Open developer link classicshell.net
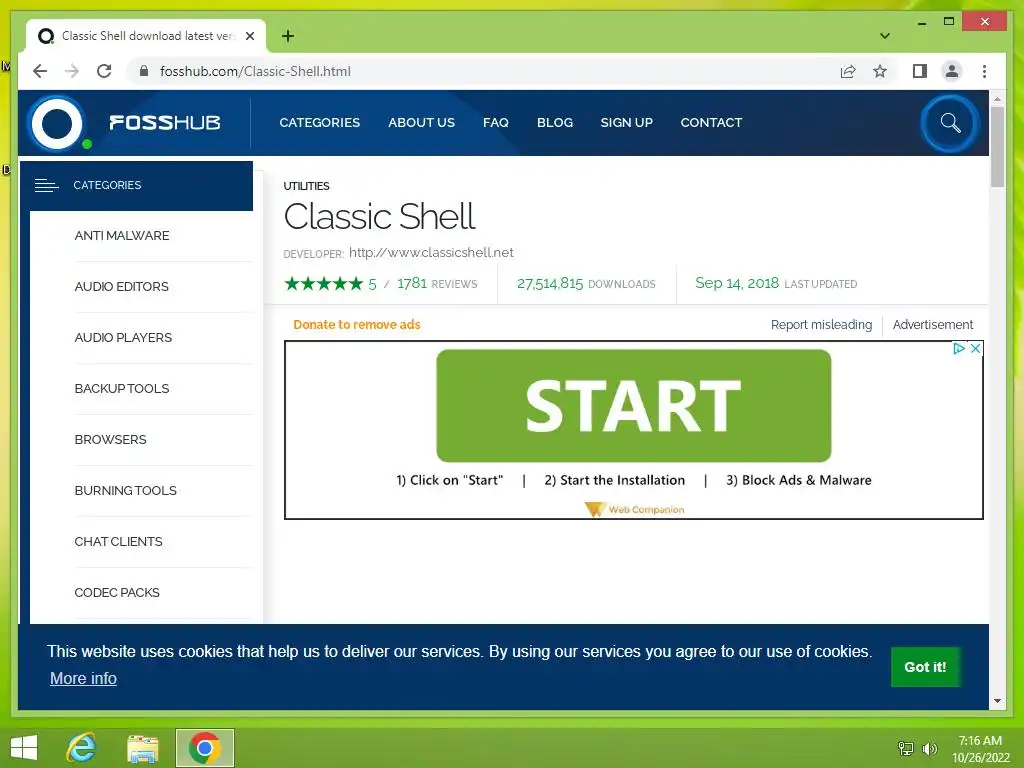 (431, 253)
